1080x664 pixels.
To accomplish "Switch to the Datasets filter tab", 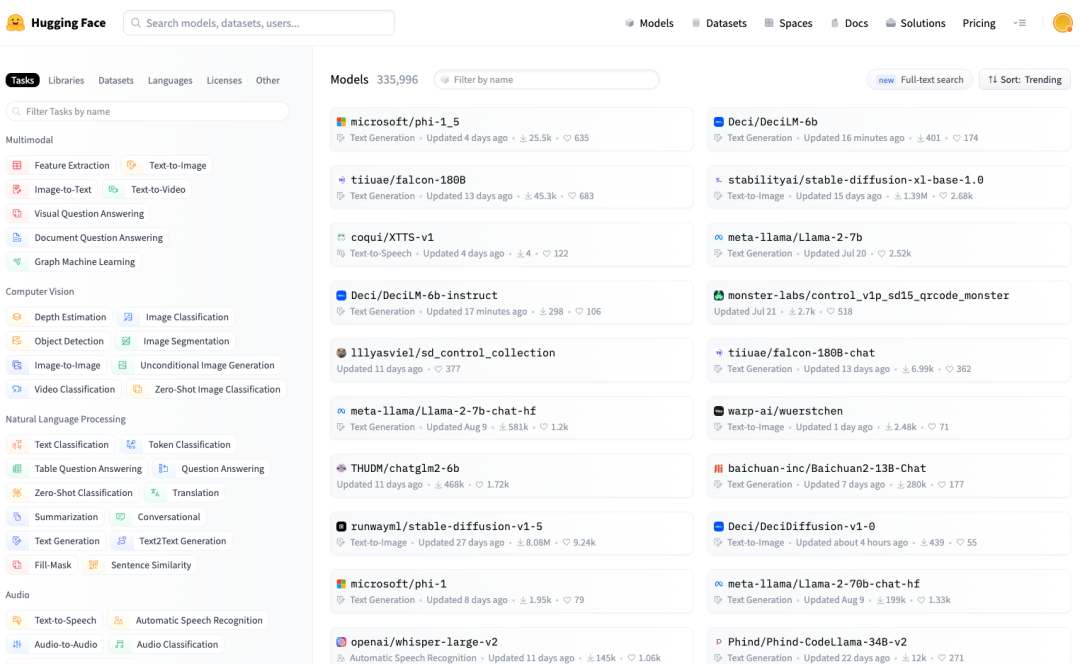I will point(116,80).
